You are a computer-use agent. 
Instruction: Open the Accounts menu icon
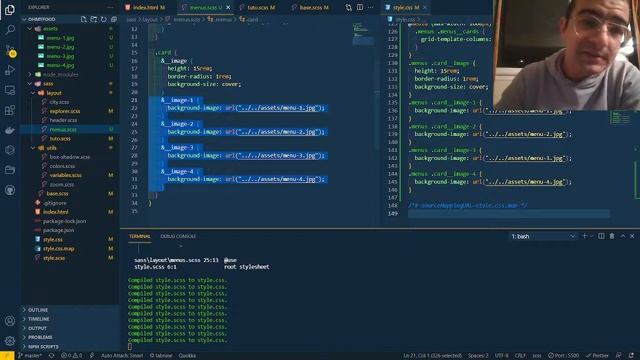pos(10,321)
